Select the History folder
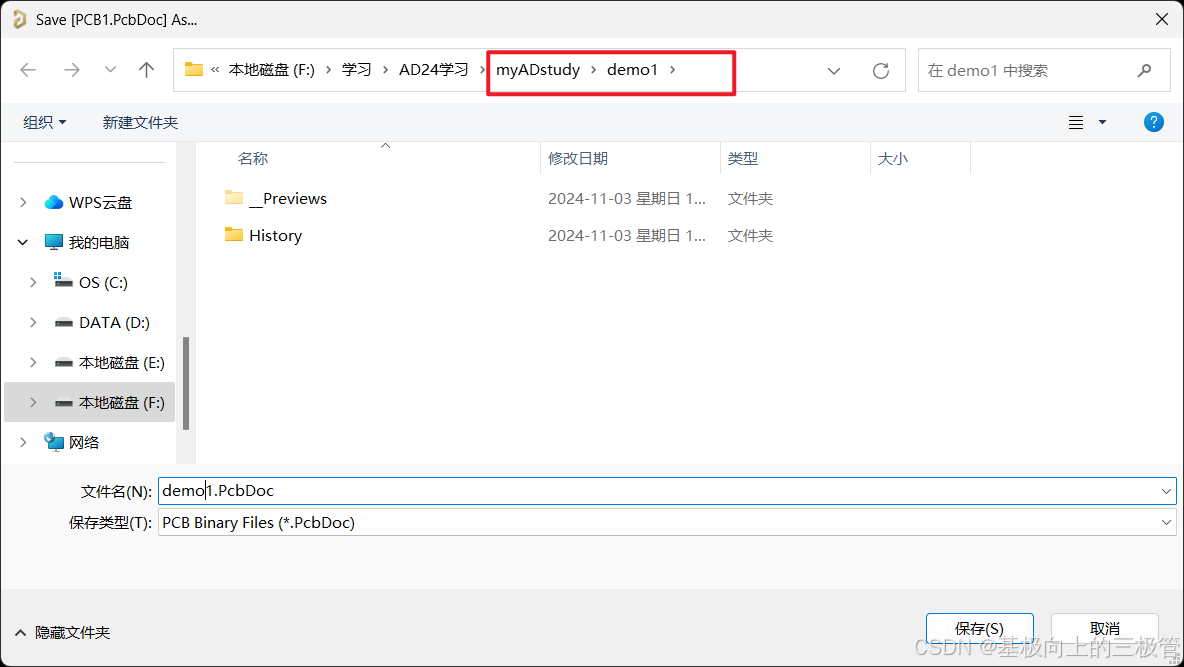Screen dimensions: 1184x667 click(276, 236)
